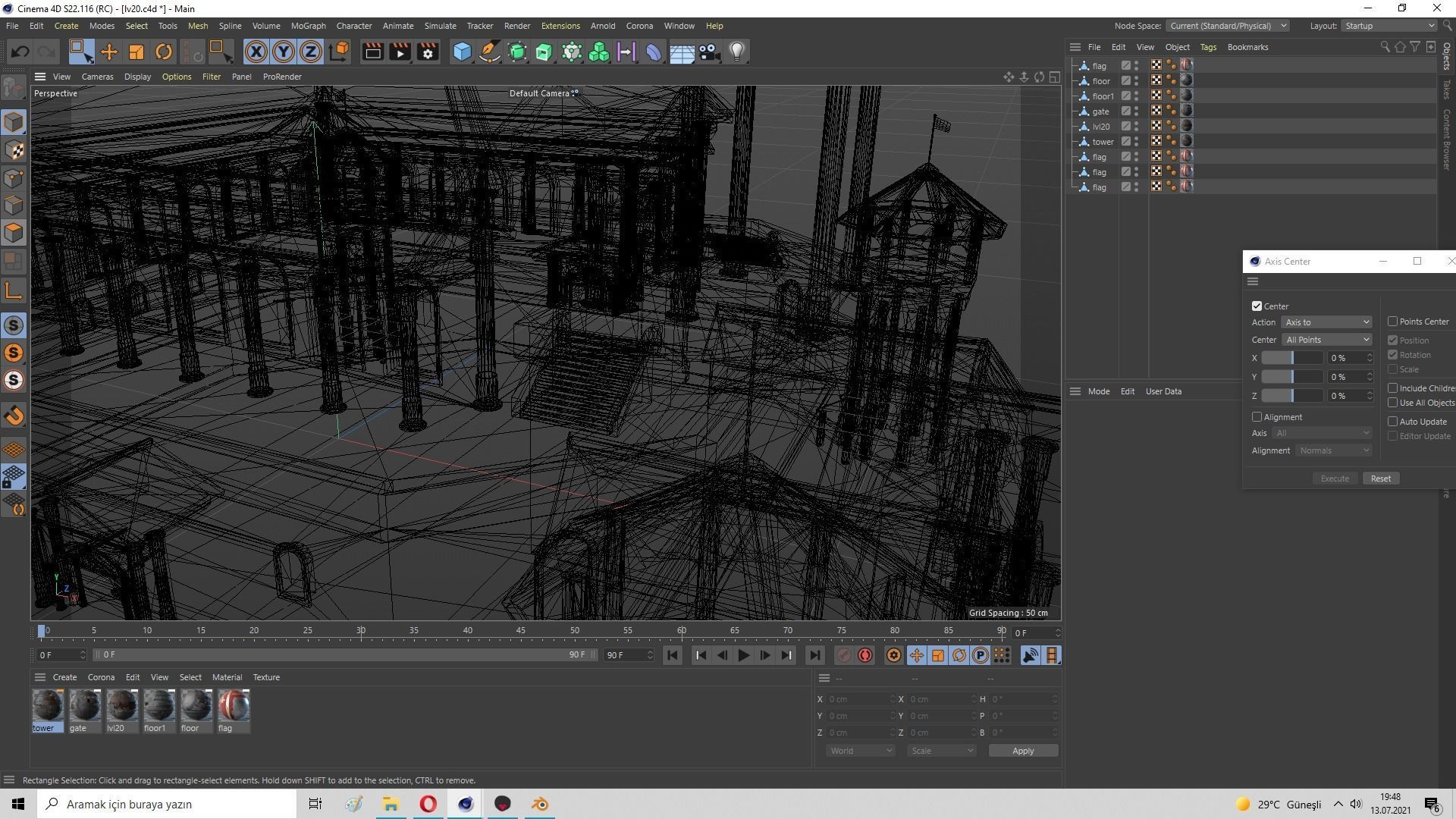Toggle the Center checkbox in Axis Center
This screenshot has height=819, width=1456.
point(1257,306)
